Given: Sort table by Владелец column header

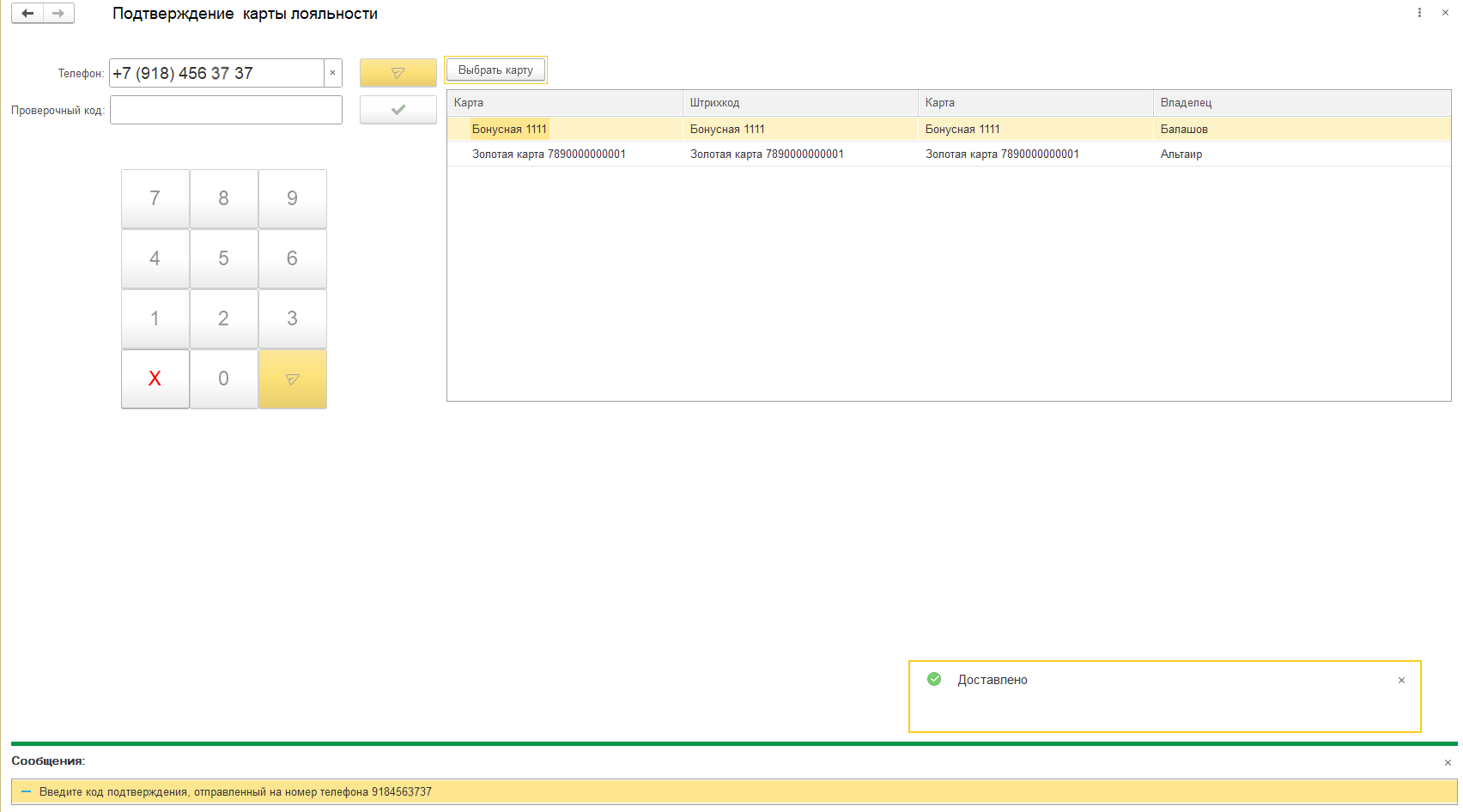Looking at the screenshot, I should point(1186,103).
